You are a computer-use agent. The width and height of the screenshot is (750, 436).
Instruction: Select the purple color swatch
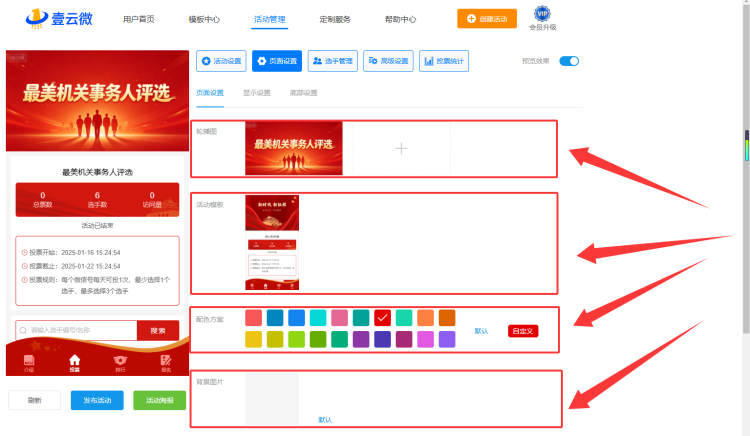[x=361, y=339]
